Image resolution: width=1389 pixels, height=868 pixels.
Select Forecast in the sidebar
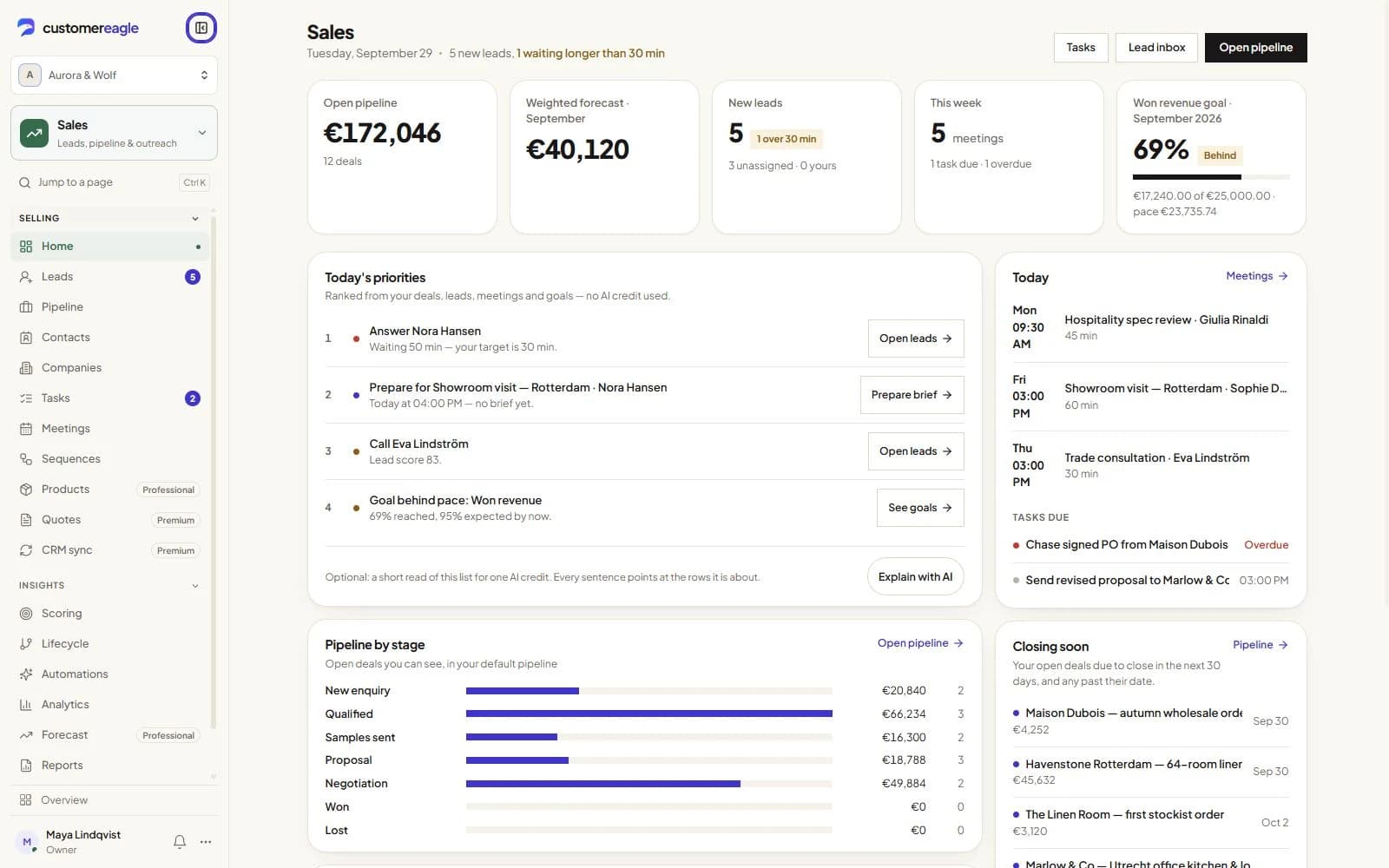pos(110,735)
